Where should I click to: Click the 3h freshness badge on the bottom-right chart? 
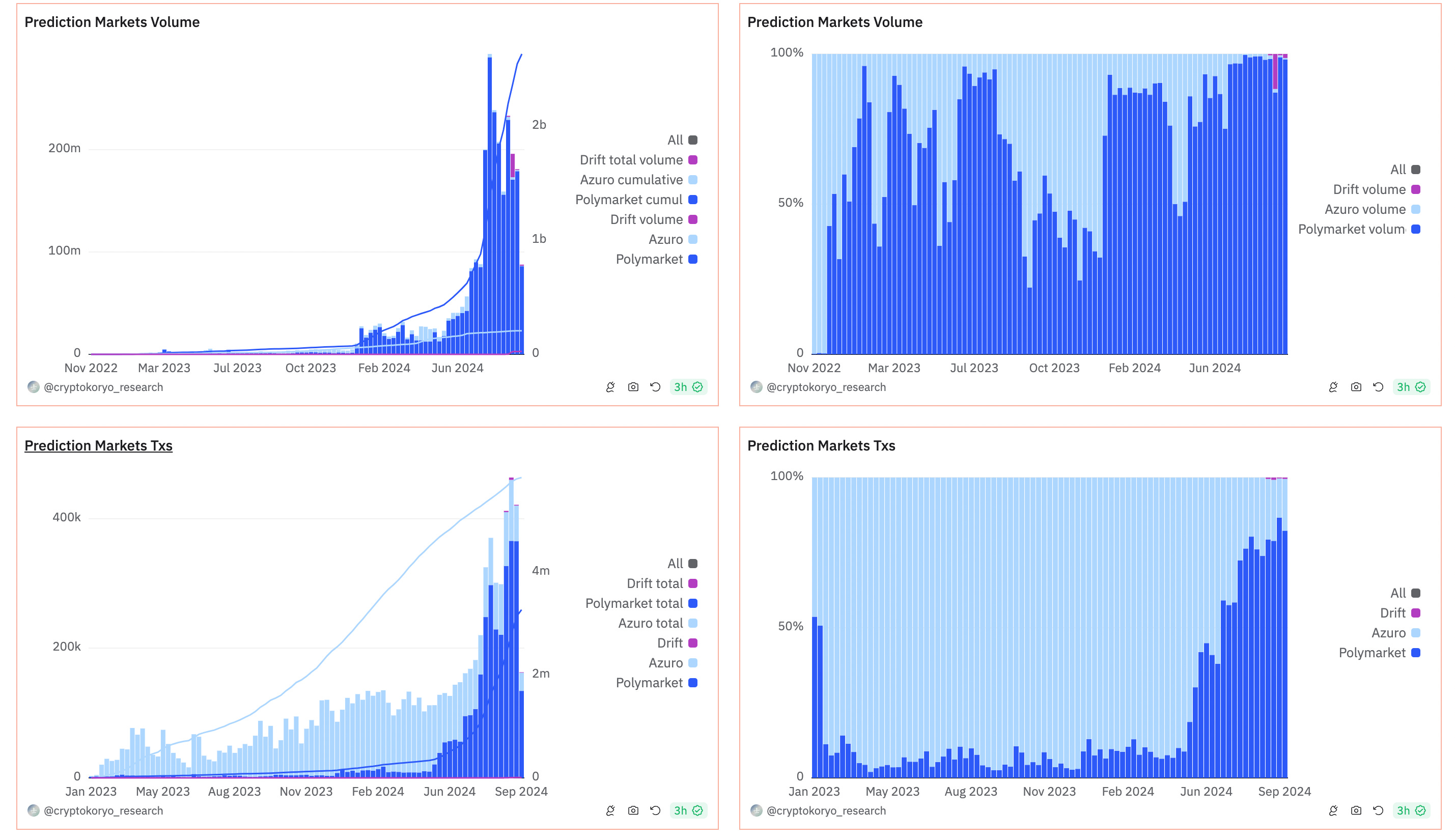pos(1411,810)
